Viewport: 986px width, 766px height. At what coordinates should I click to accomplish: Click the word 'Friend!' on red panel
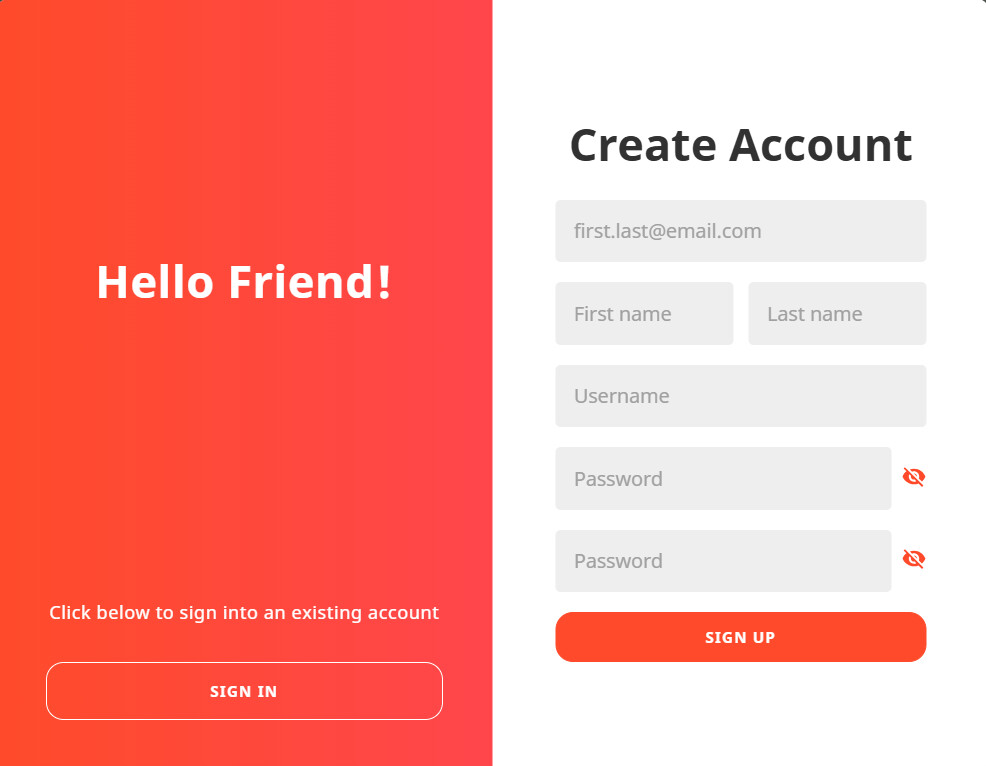click(x=310, y=282)
